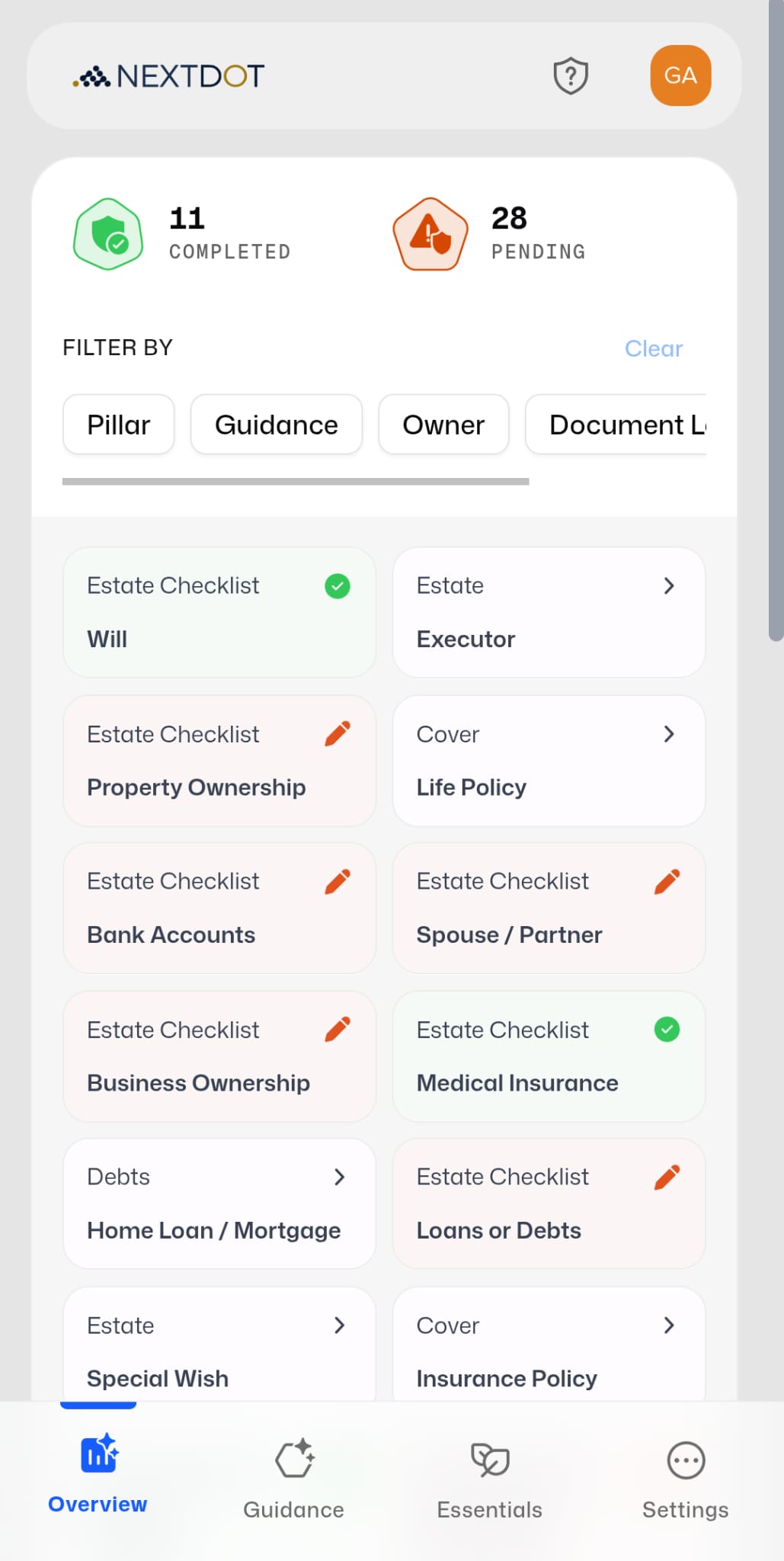This screenshot has height=1561, width=784.
Task: Clear all active filters
Action: (653, 348)
